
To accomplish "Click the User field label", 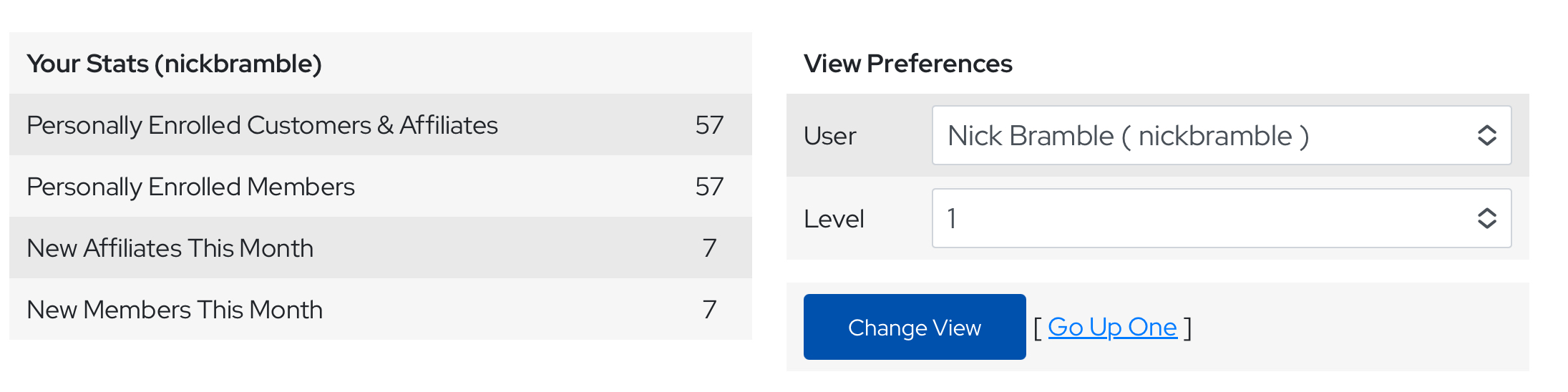I will click(x=829, y=136).
